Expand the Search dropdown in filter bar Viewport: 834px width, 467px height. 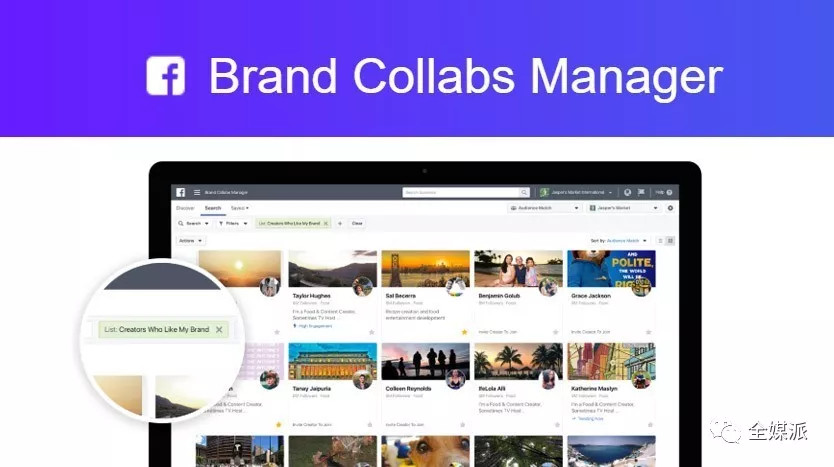coord(194,223)
